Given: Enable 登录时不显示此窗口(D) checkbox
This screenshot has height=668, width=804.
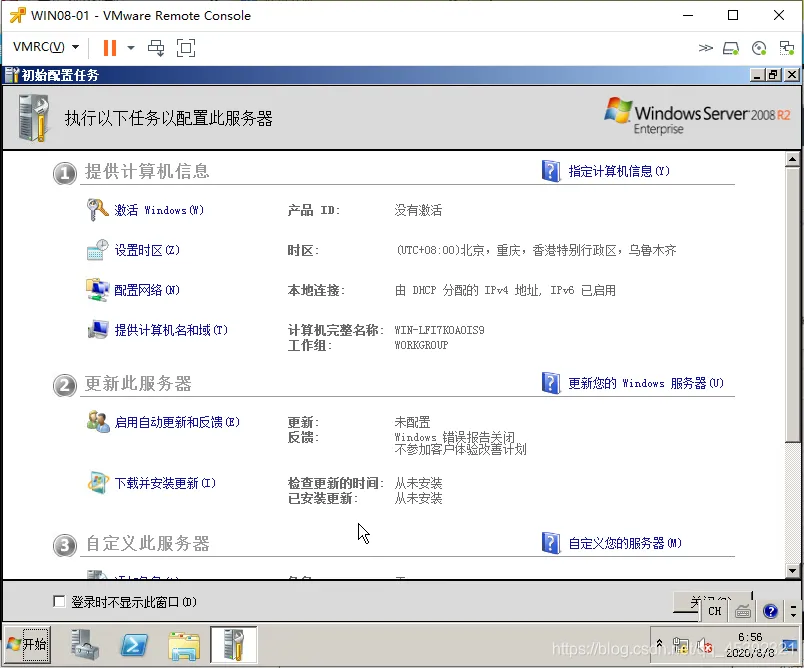Looking at the screenshot, I should click(59, 601).
